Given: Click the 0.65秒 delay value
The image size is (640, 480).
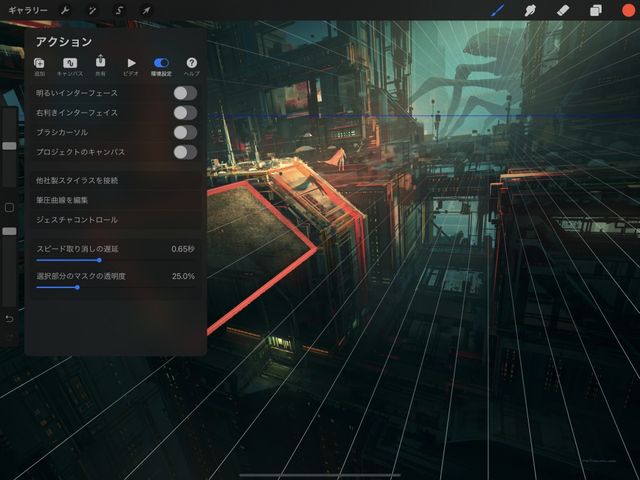Looking at the screenshot, I should 183,249.
